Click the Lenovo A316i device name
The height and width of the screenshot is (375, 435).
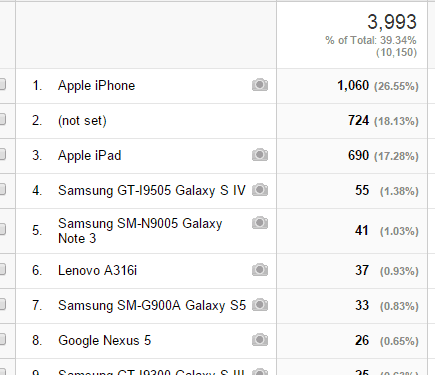pyautogui.click(x=98, y=270)
